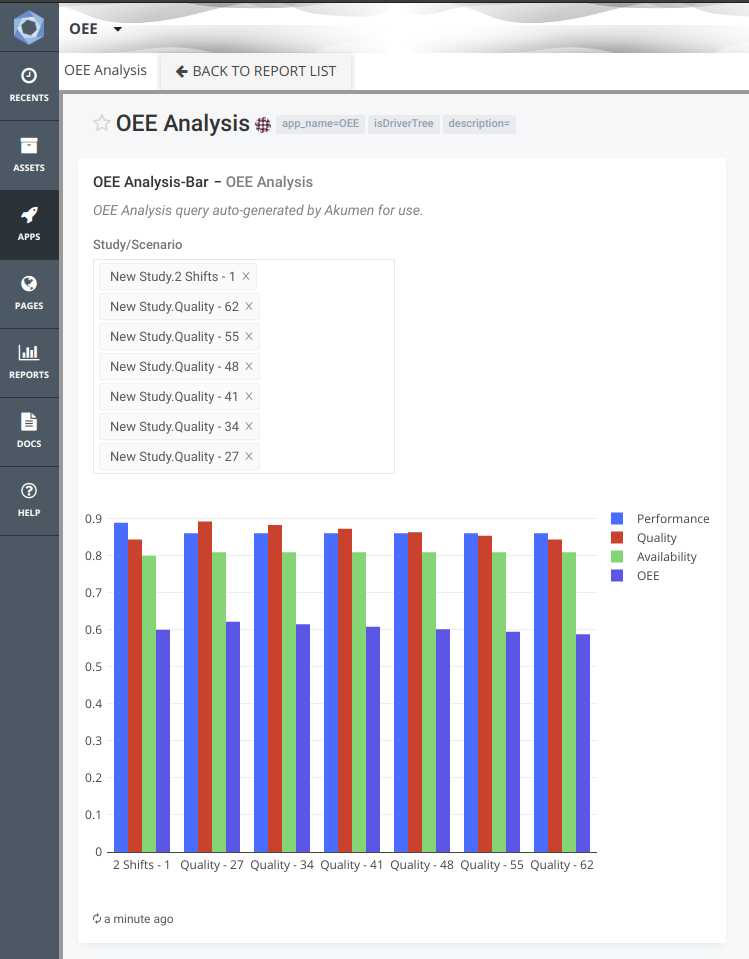Click the Akumen hexagon logo icon
Viewport: 749px width, 959px height.
tap(29, 28)
